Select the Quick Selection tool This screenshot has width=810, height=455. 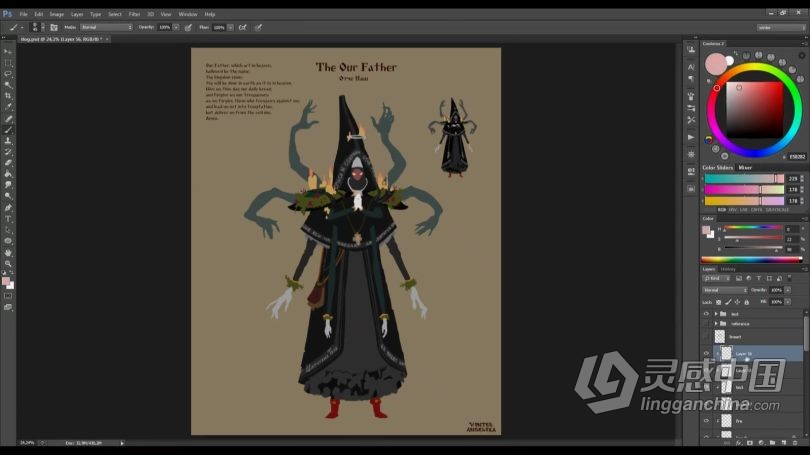(x=8, y=85)
